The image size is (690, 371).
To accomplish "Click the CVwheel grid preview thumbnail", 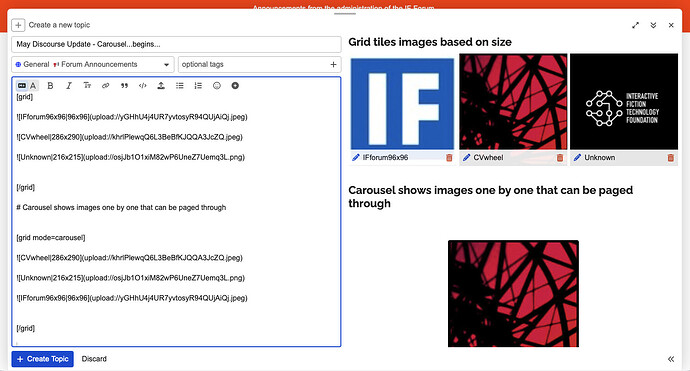I will [x=513, y=102].
